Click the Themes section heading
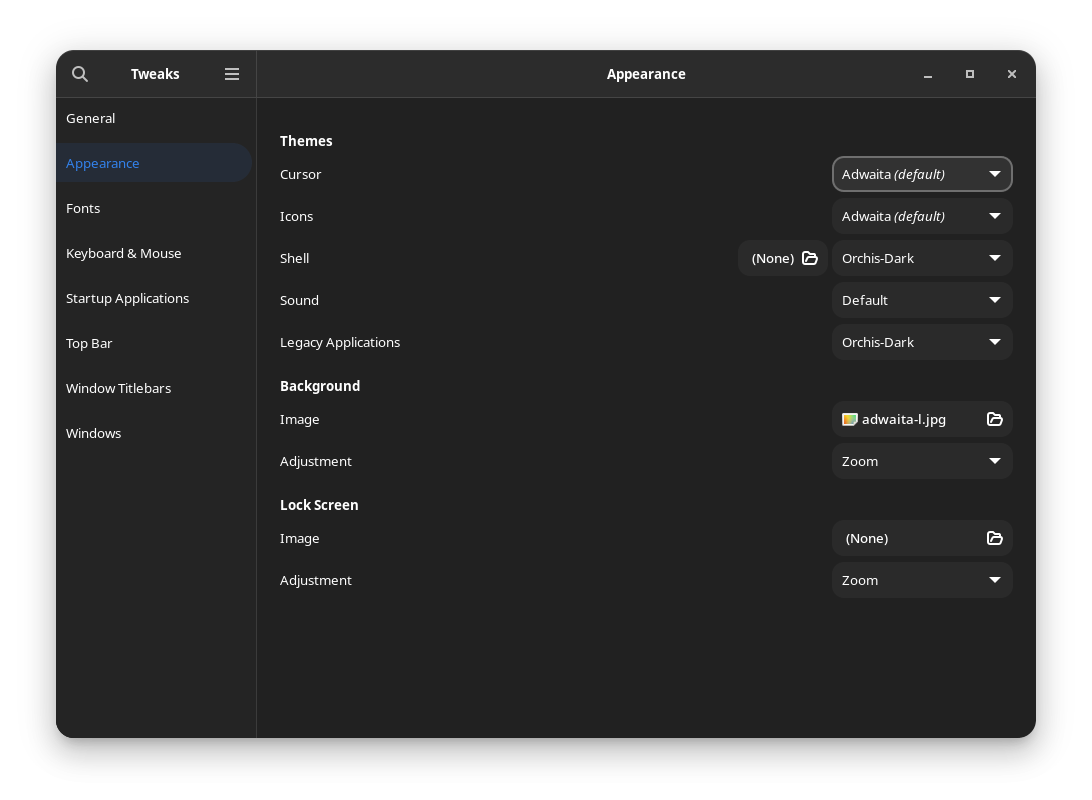The width and height of the screenshot is (1092, 800). click(306, 141)
